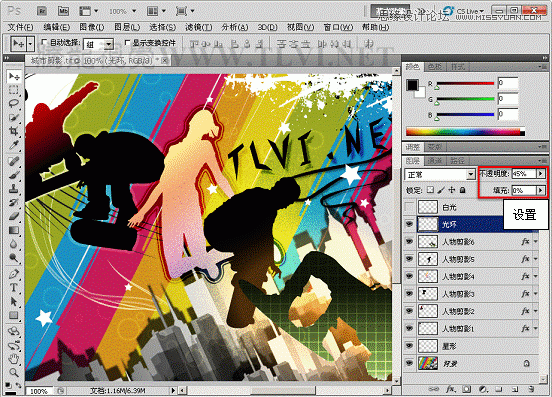Image resolution: width=552 pixels, height=397 pixels.
Task: Select the Healing Brush tool
Action: [x=14, y=161]
